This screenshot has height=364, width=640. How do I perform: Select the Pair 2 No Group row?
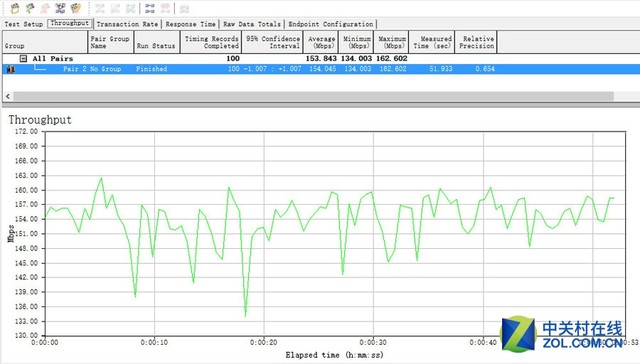(321, 69)
